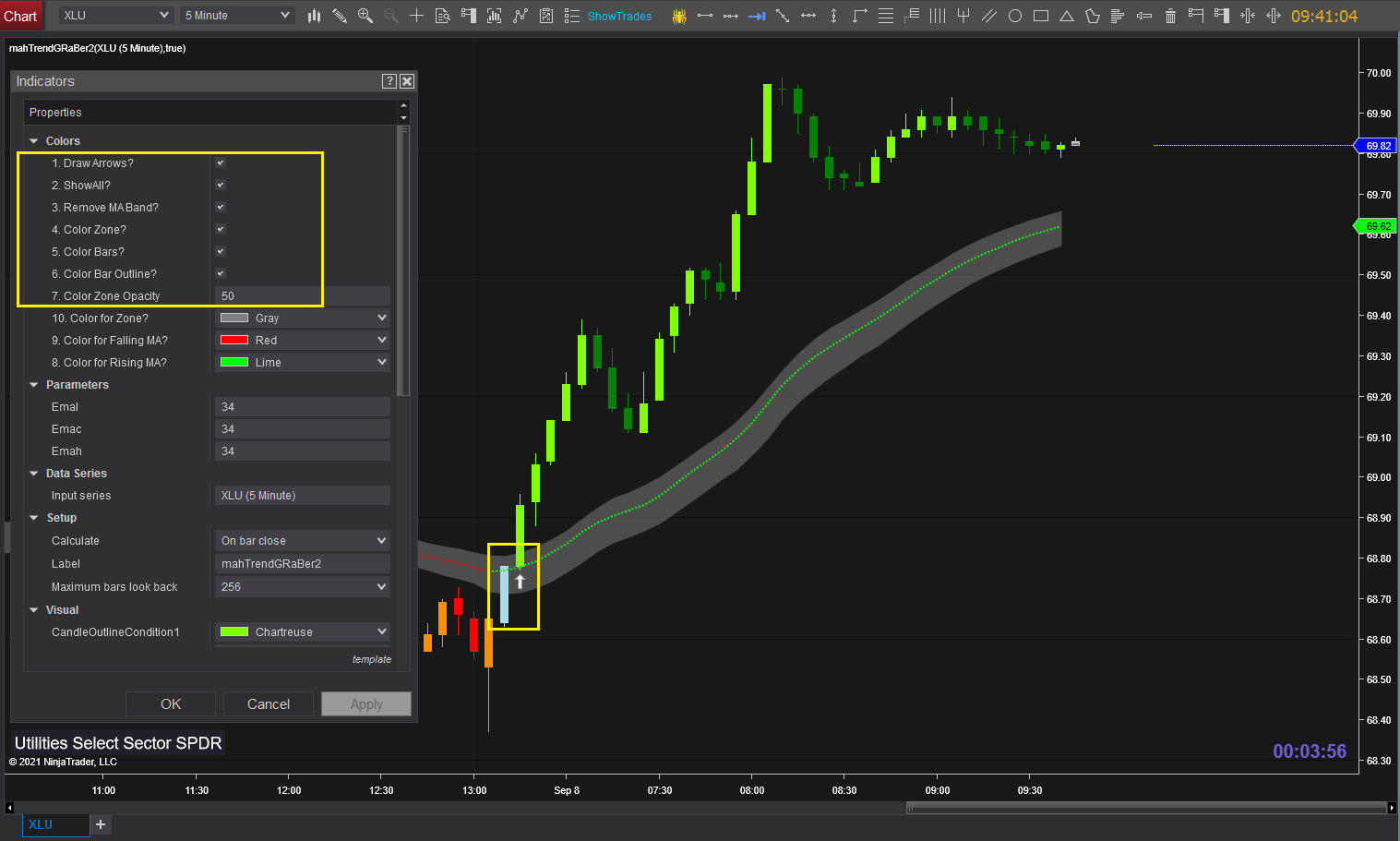This screenshot has width=1400, height=841.
Task: Click the Apply button
Action: (x=366, y=704)
